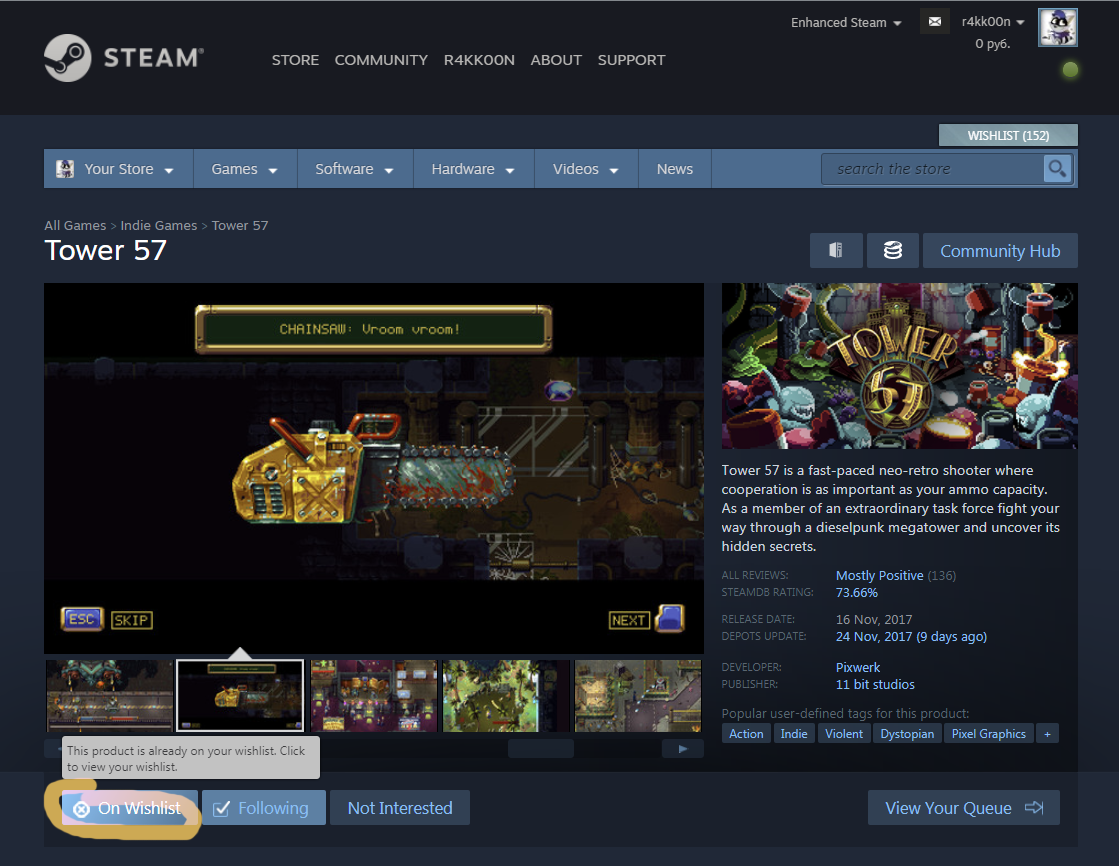Click View Your Queue button
Viewport: 1119px width, 866px height.
963,808
